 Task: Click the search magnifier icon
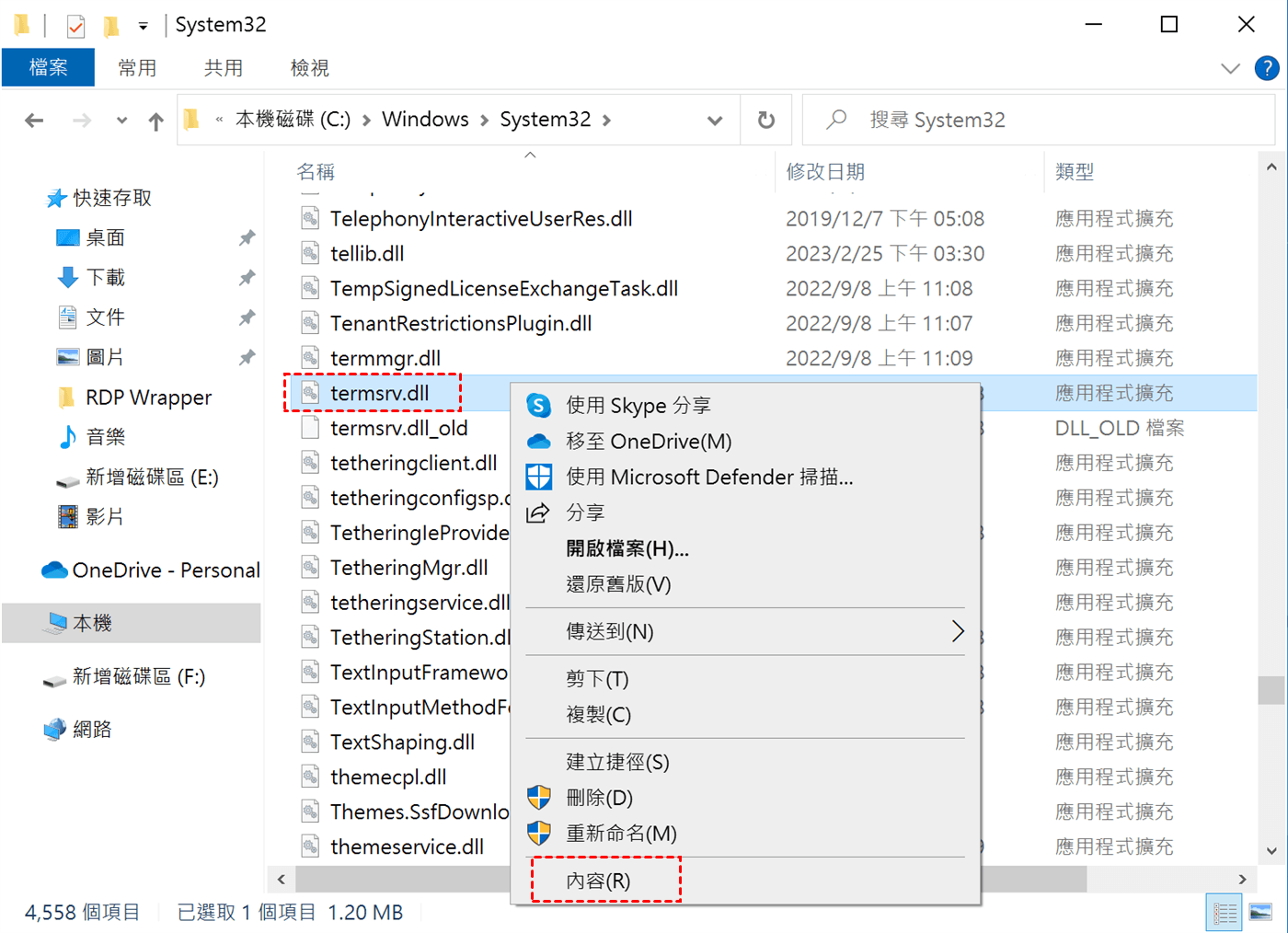[x=836, y=120]
